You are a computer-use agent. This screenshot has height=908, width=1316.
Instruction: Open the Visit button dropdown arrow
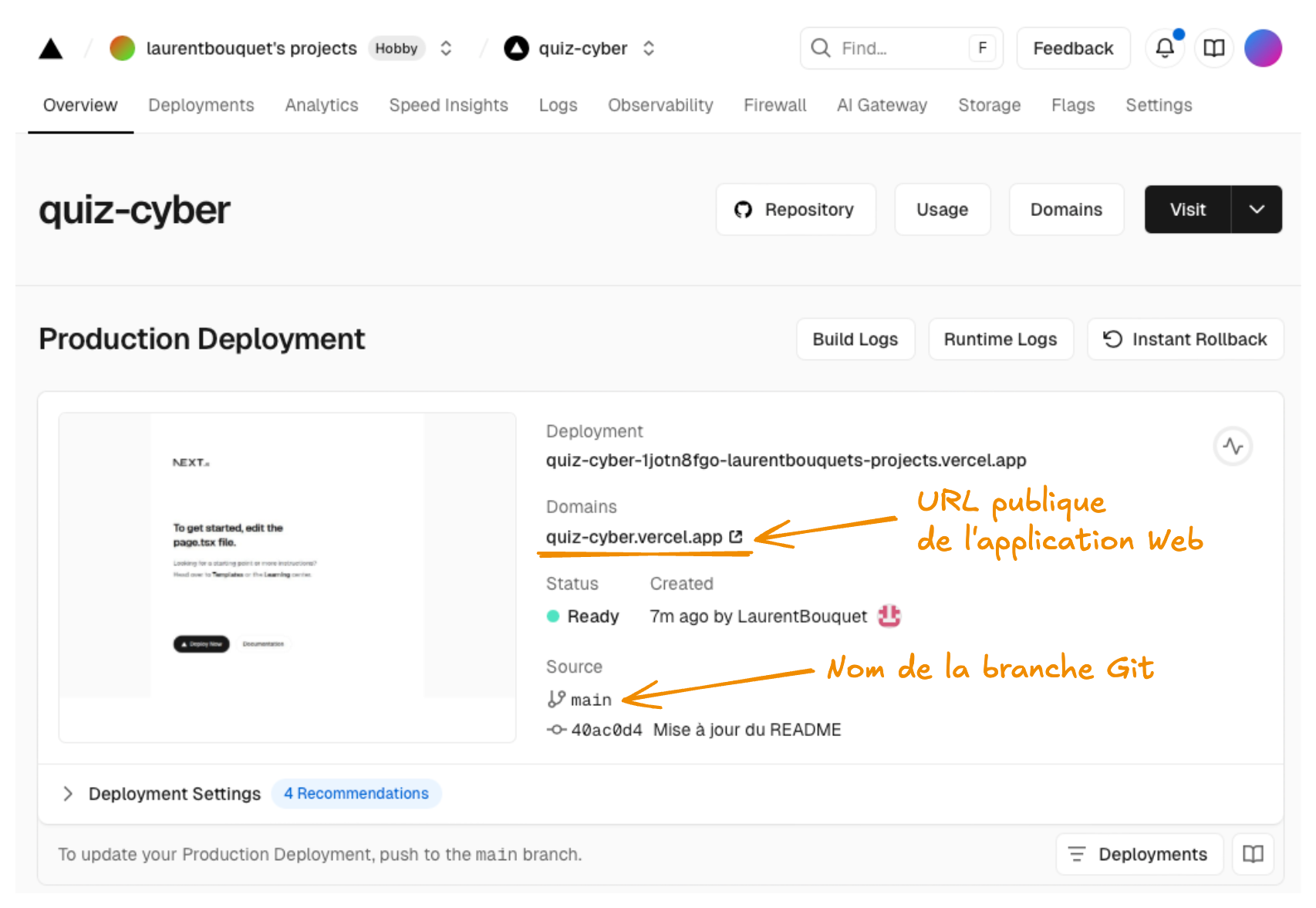click(1257, 209)
